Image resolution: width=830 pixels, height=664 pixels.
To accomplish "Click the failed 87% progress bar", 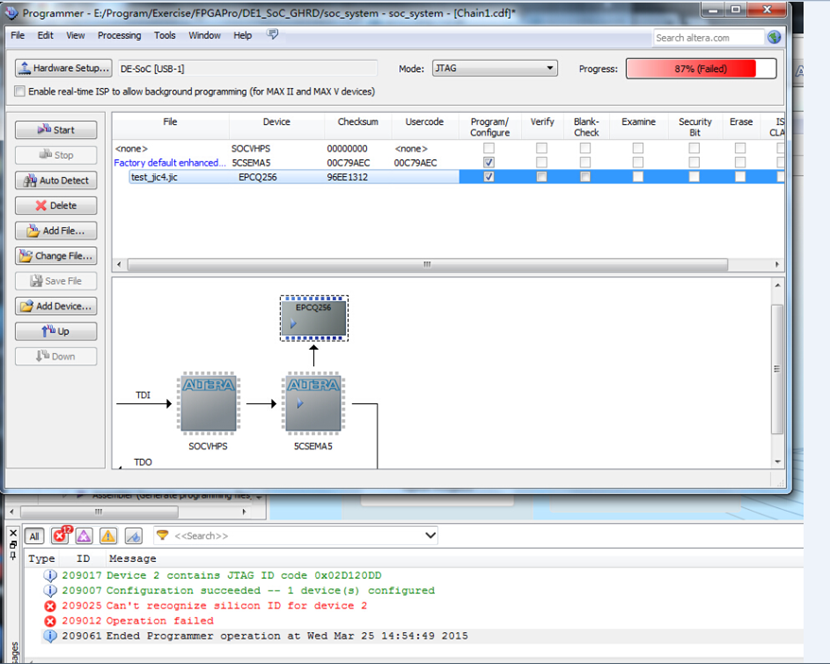I will pos(701,68).
